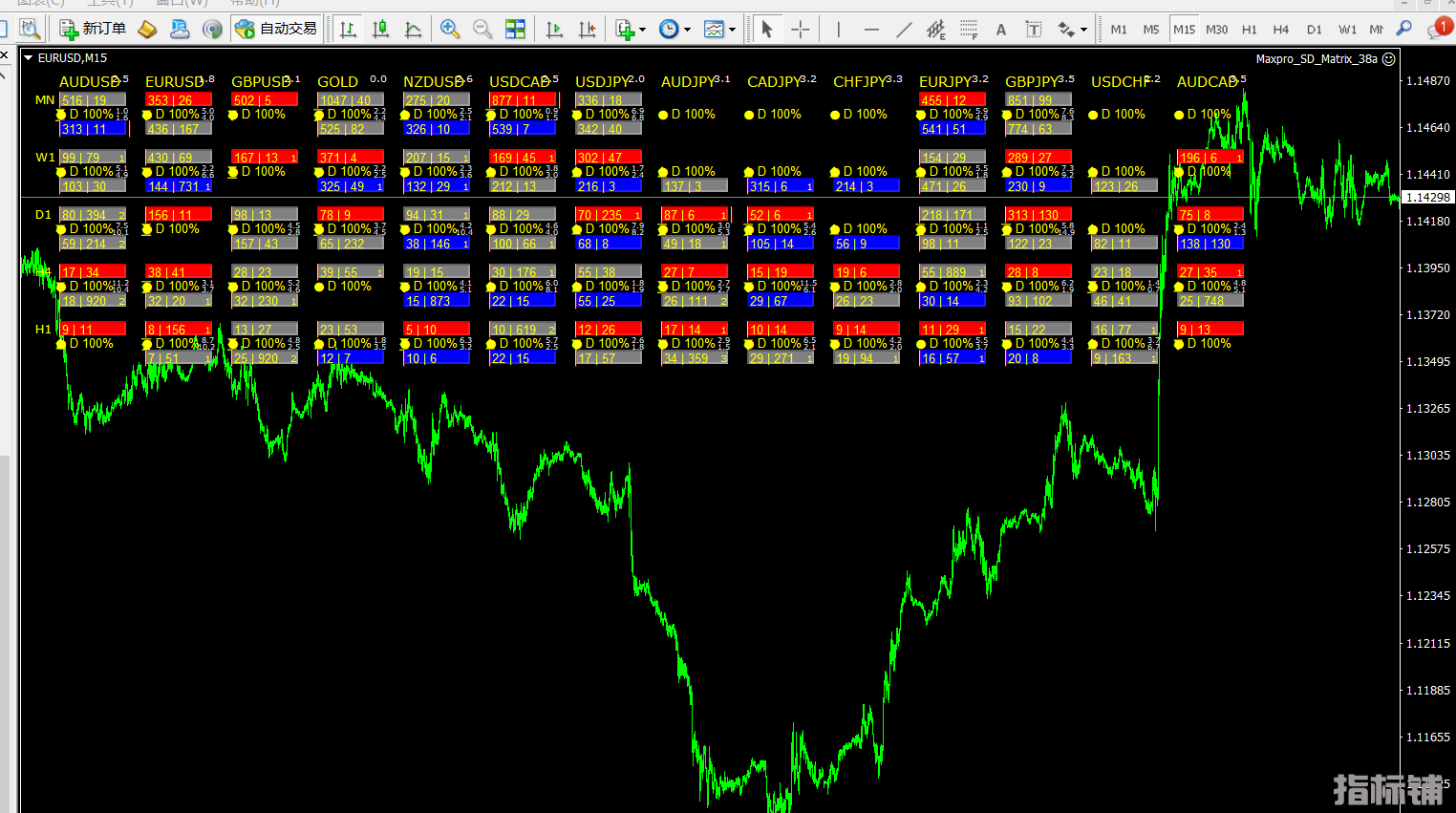
Task: Switch to M5 timeframe
Action: coord(1151,30)
